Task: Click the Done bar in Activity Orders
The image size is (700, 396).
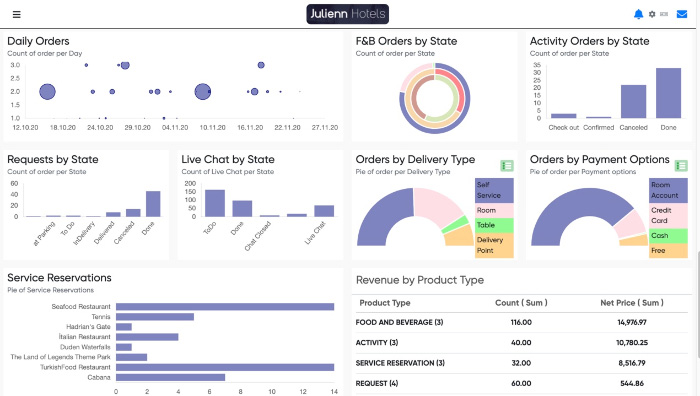Action: click(668, 93)
